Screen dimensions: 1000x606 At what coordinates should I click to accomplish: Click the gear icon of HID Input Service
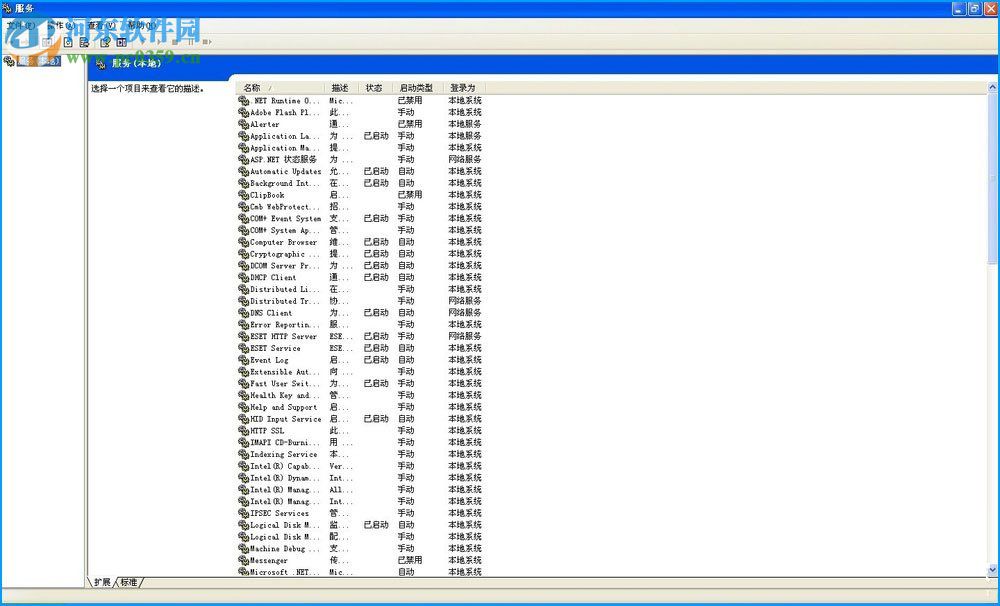pos(244,419)
